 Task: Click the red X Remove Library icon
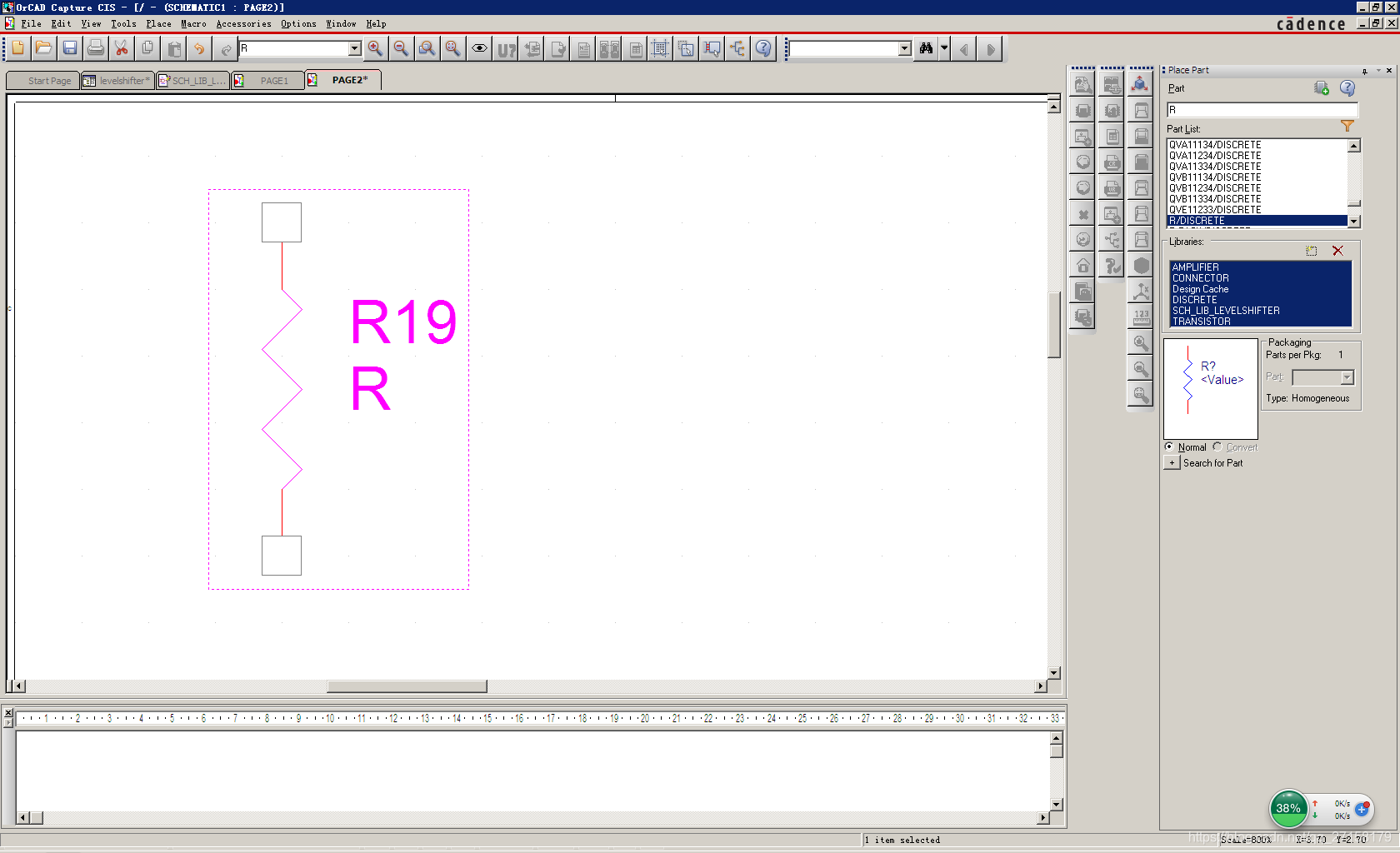[x=1337, y=251]
